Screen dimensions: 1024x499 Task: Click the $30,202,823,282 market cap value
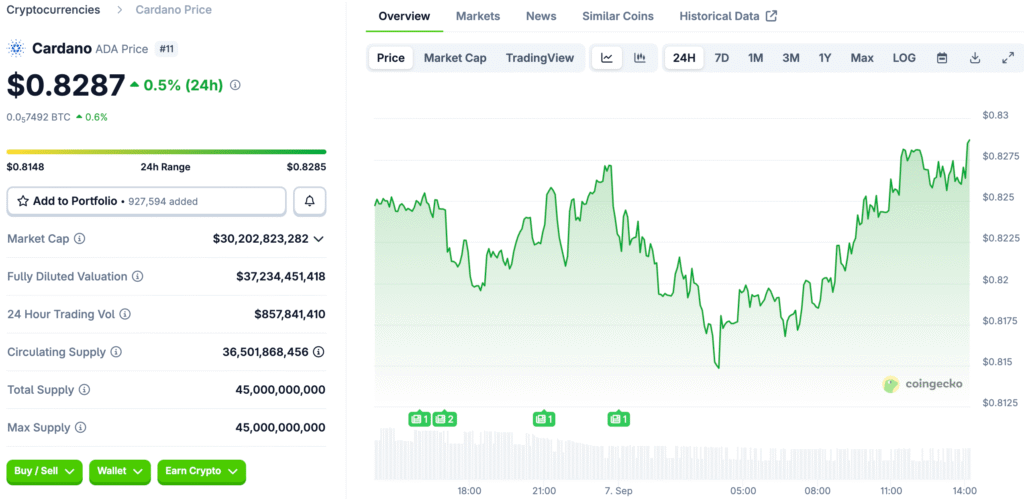pyautogui.click(x=261, y=239)
